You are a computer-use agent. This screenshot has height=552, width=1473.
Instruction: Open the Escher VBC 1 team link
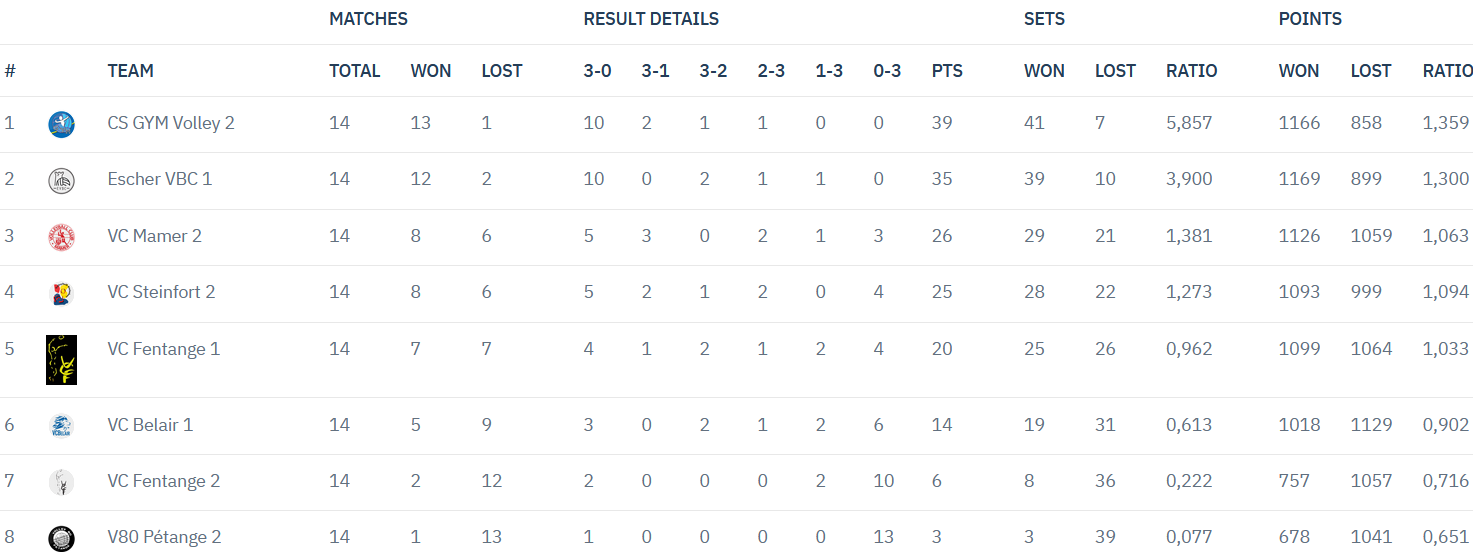160,179
